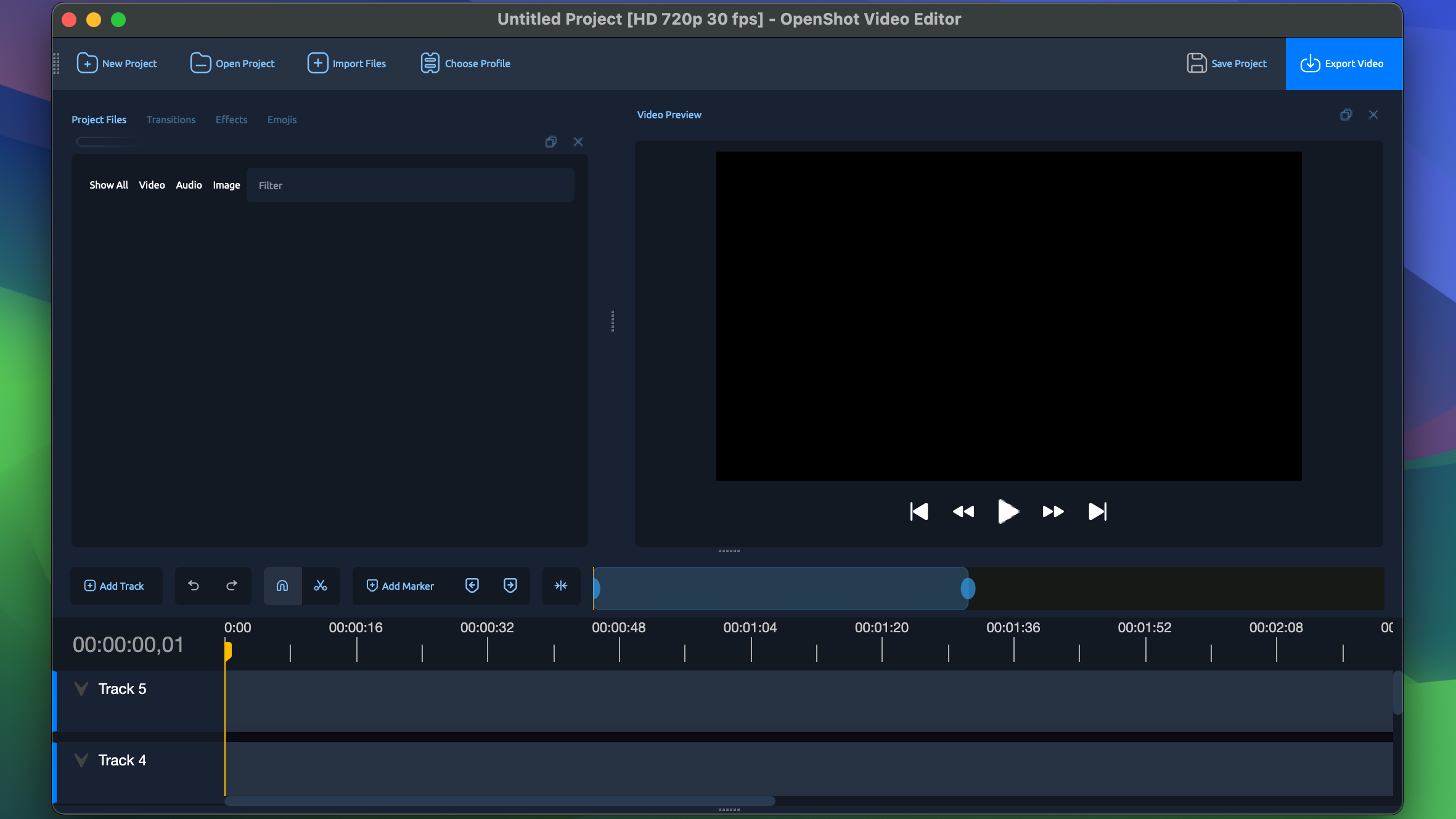Image resolution: width=1456 pixels, height=819 pixels.
Task: Click the fast forward icon
Action: click(1052, 511)
